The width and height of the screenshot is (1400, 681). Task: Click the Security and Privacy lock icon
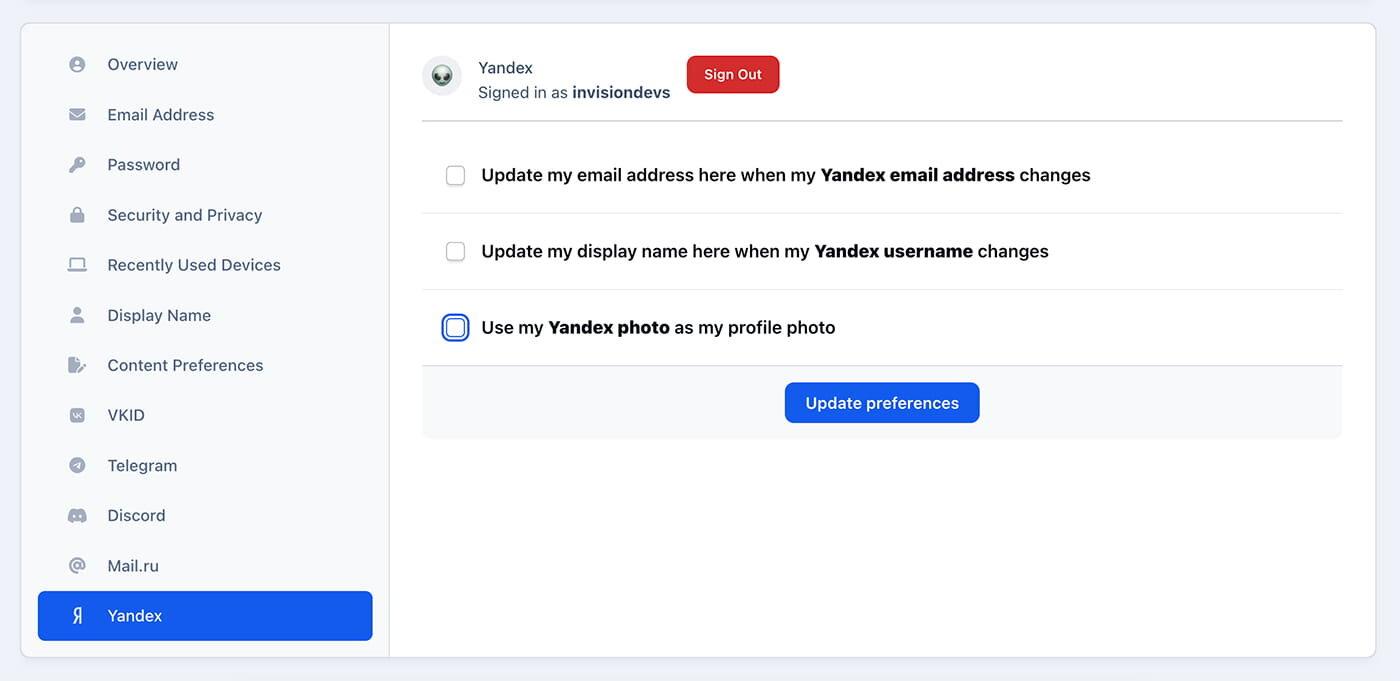click(77, 215)
